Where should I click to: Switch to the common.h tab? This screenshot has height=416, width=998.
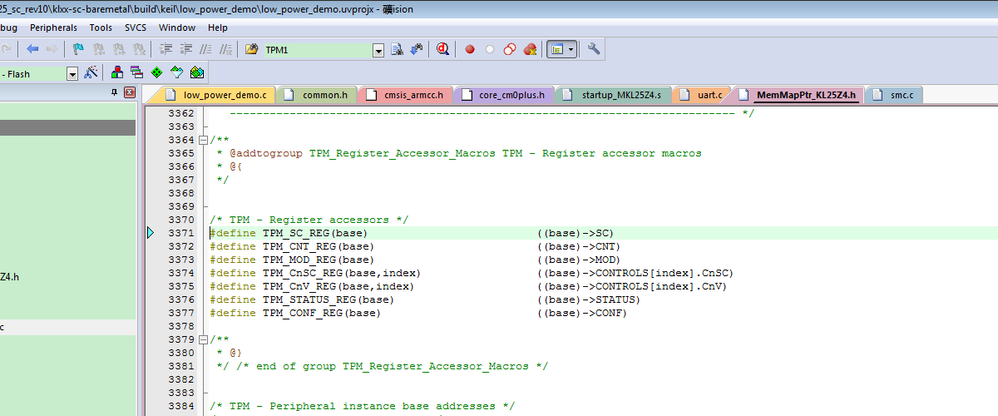pyautogui.click(x=318, y=95)
